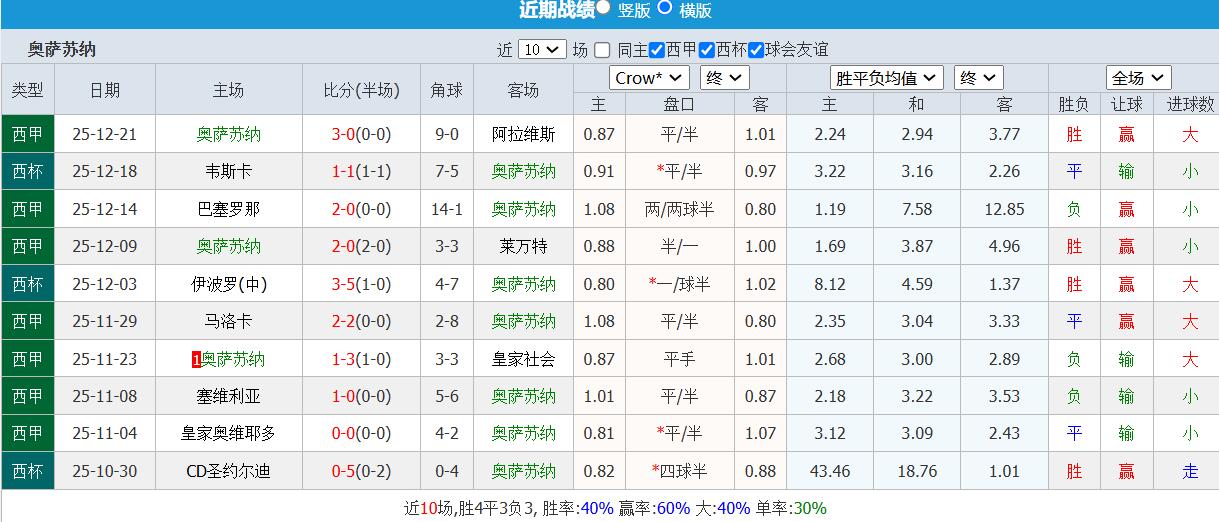
Task: Click away team 皇家社会
Action: click(523, 359)
